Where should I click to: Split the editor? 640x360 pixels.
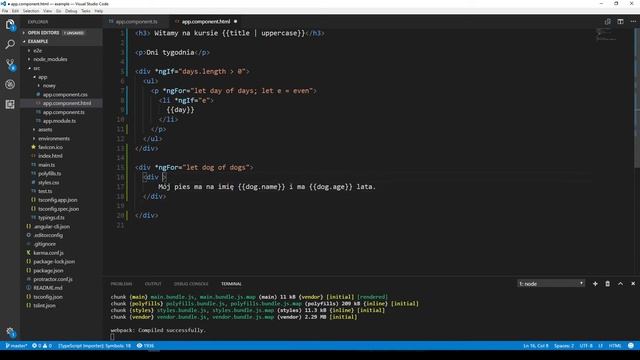620,22
